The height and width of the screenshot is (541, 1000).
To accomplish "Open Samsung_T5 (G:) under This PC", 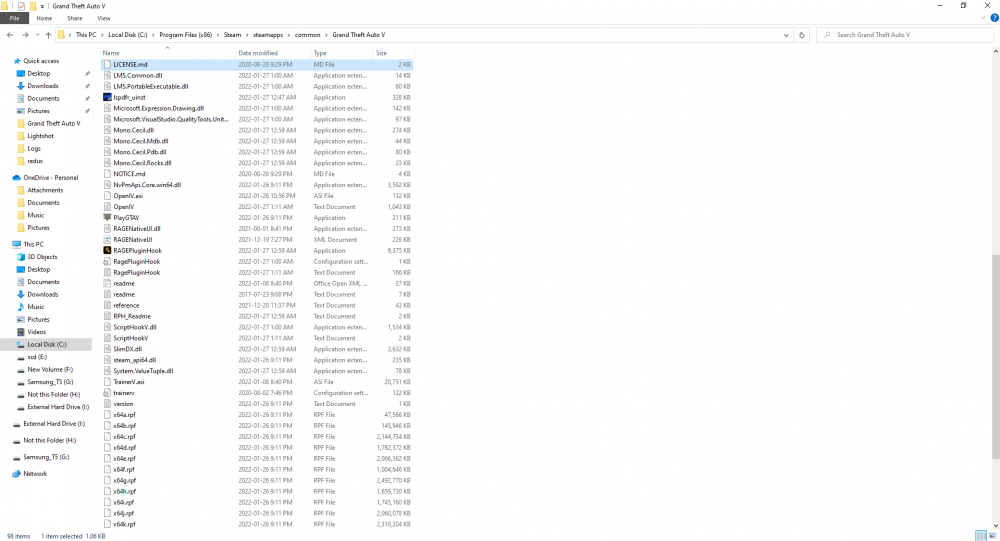I will pos(50,382).
